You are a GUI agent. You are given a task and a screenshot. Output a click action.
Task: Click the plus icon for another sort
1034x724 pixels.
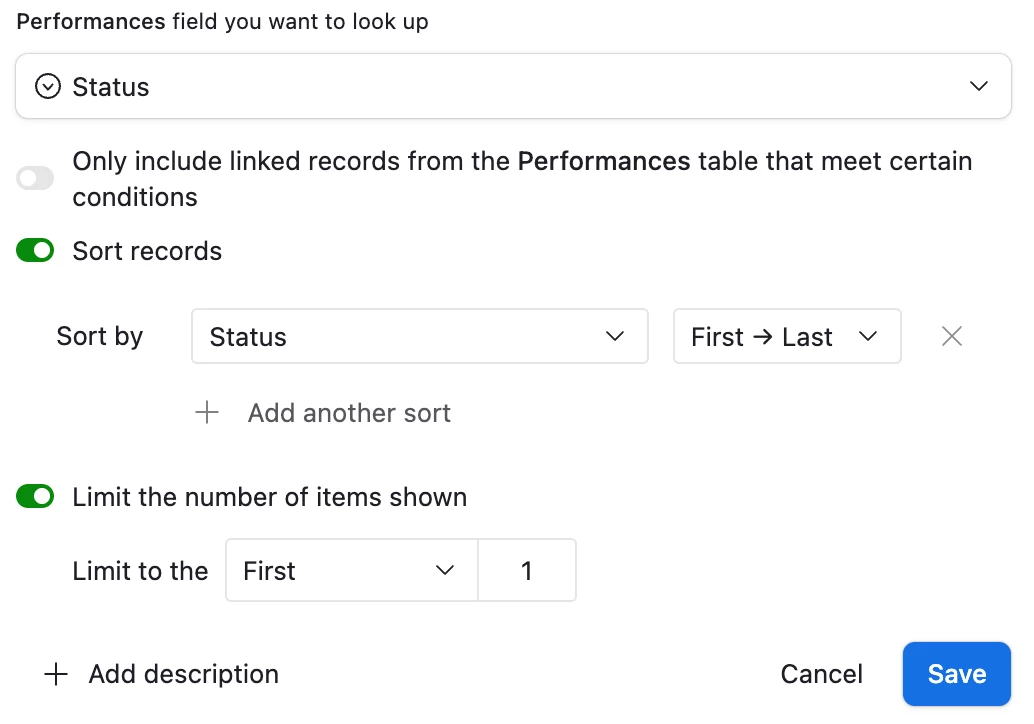(x=207, y=413)
